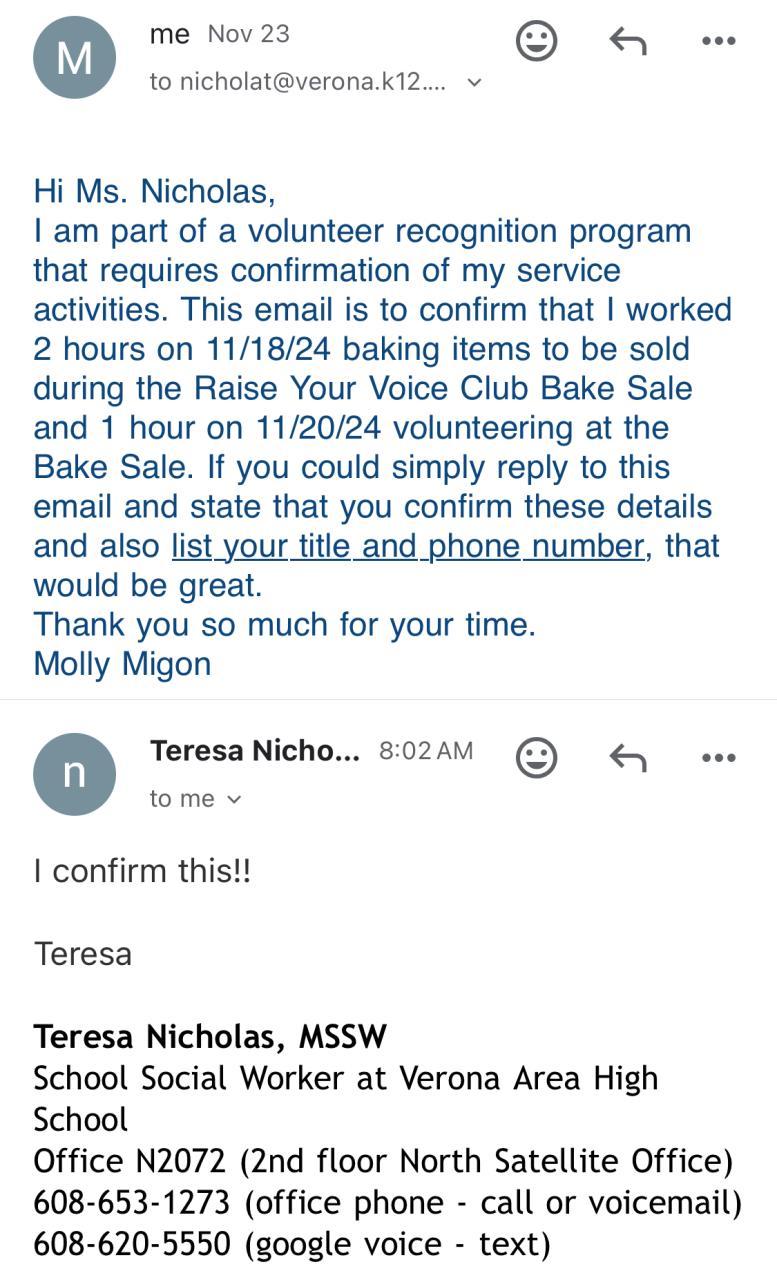Add emoji reaction to Molly's Nov 23 email
Screen dimensions: 777x1280
536,41
